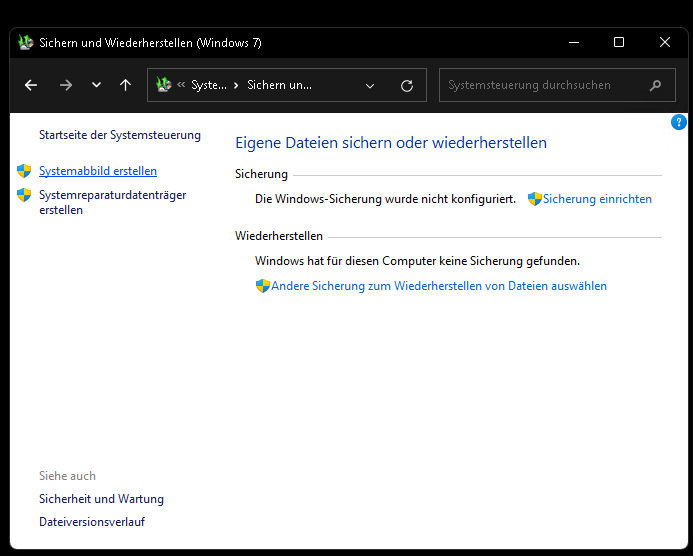Expand the address bar history dropdown
Viewport: 693px width, 556px height.
click(x=370, y=86)
